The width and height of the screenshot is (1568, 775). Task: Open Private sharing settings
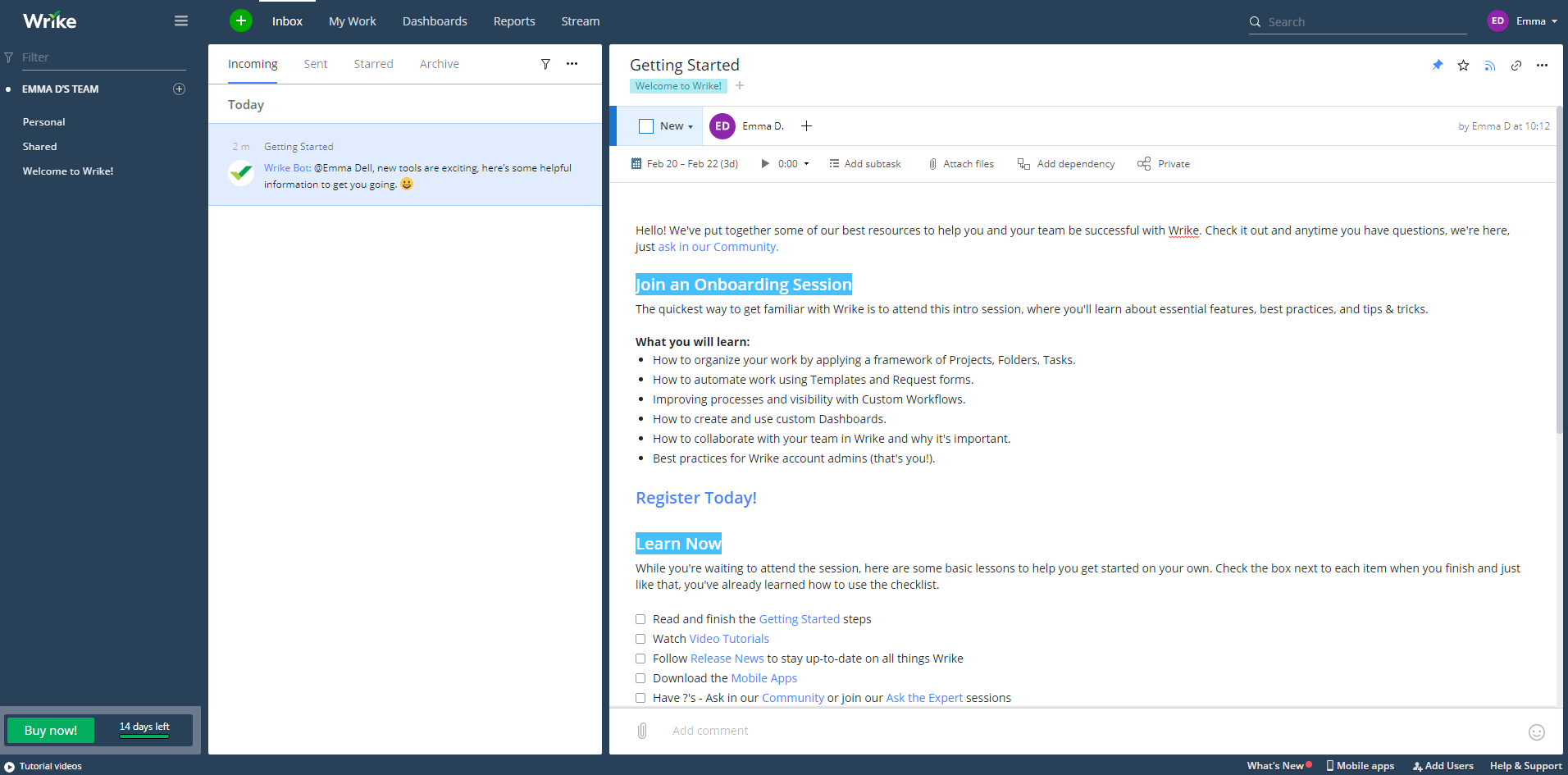[1164, 164]
